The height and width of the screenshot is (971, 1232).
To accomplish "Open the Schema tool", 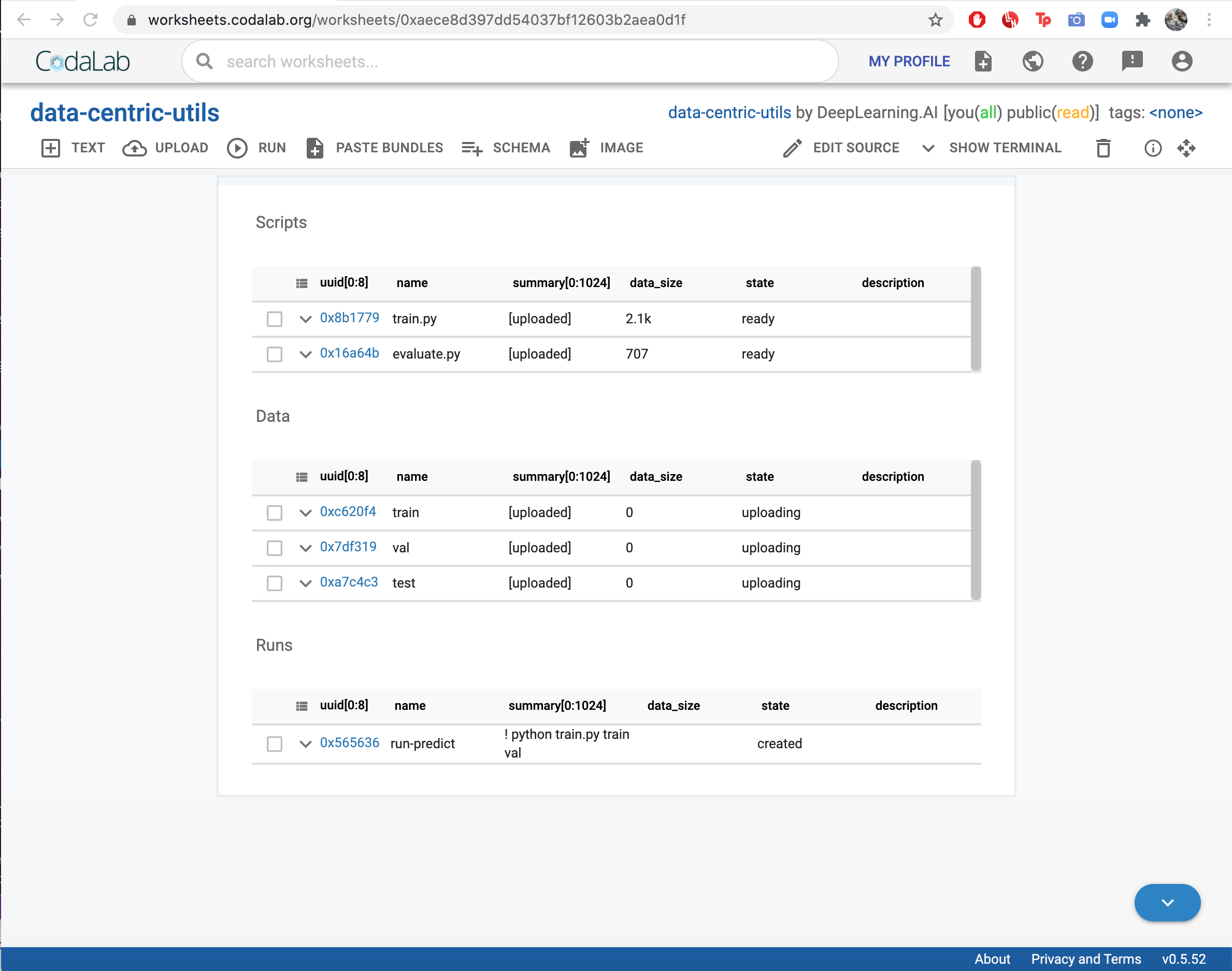I will coord(506,148).
